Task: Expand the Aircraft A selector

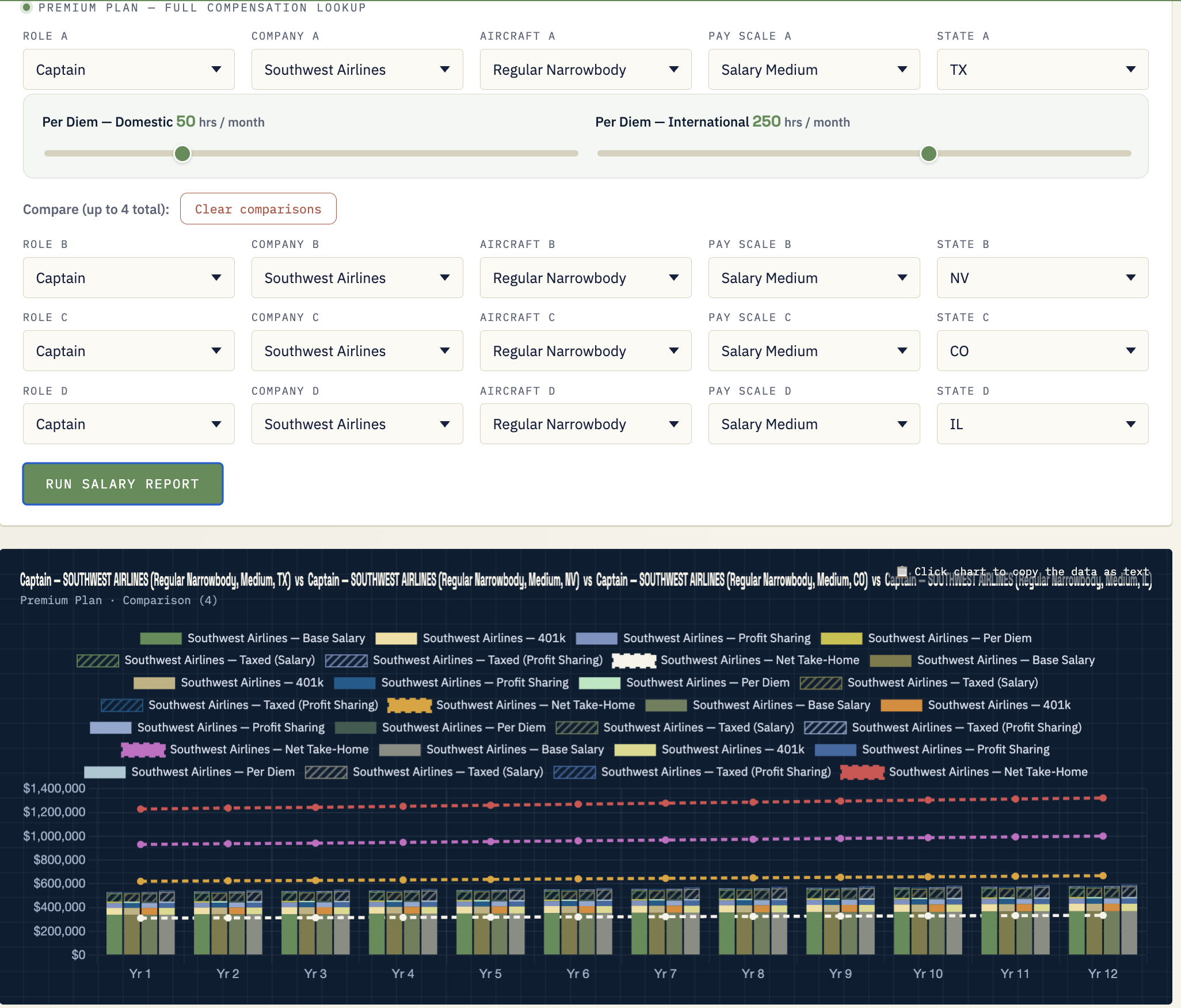Action: click(x=586, y=70)
